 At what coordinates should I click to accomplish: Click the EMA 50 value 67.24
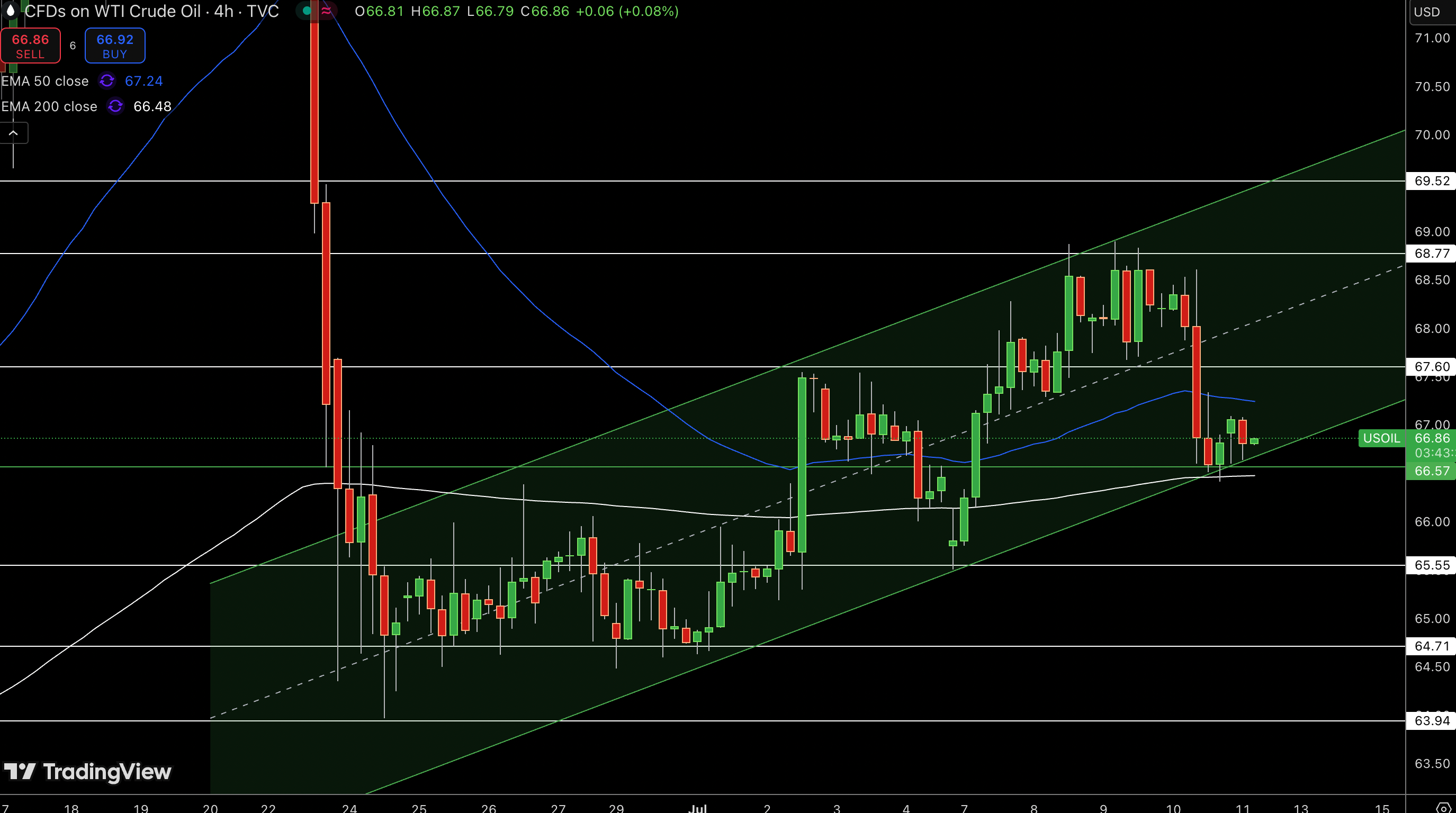coord(143,81)
